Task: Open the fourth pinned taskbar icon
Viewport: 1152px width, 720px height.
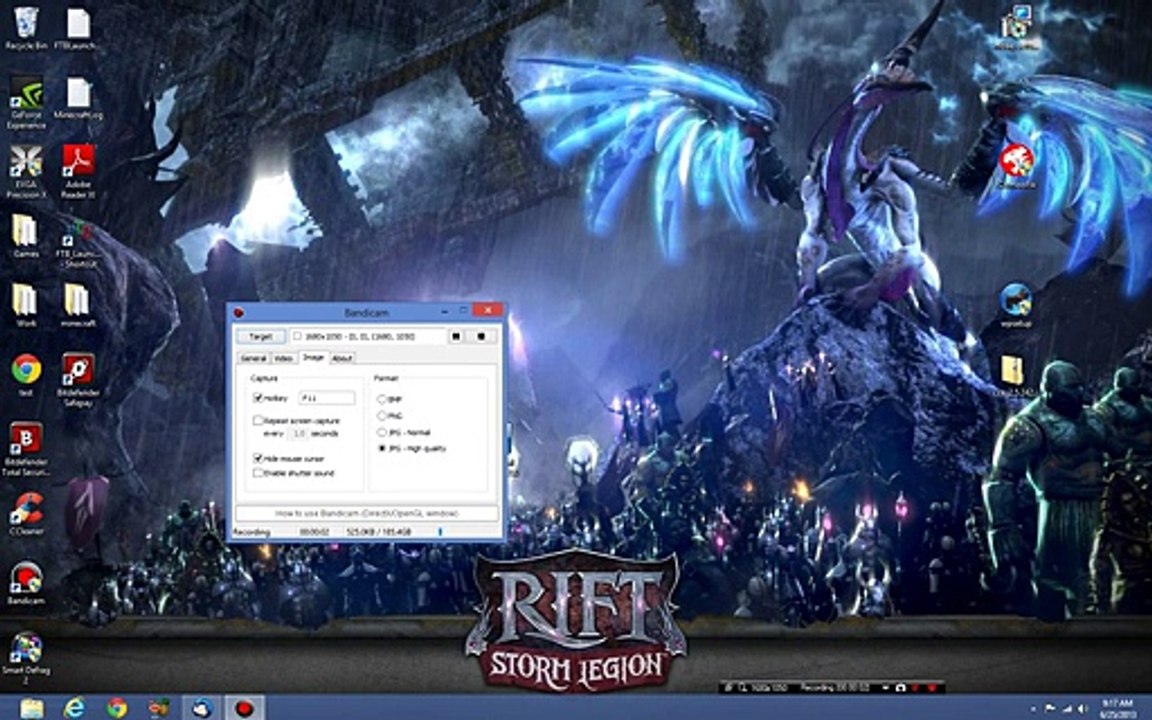Action: [159, 708]
